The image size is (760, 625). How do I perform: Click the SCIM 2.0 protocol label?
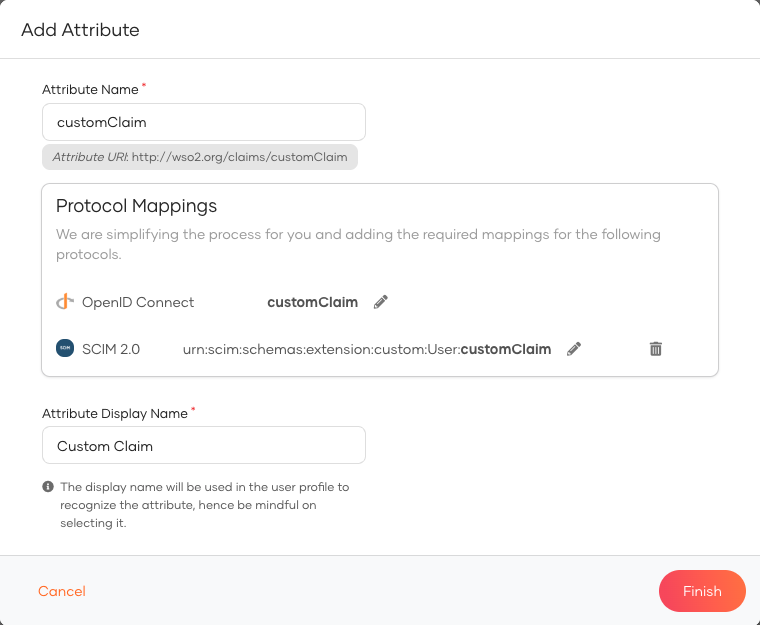click(111, 349)
